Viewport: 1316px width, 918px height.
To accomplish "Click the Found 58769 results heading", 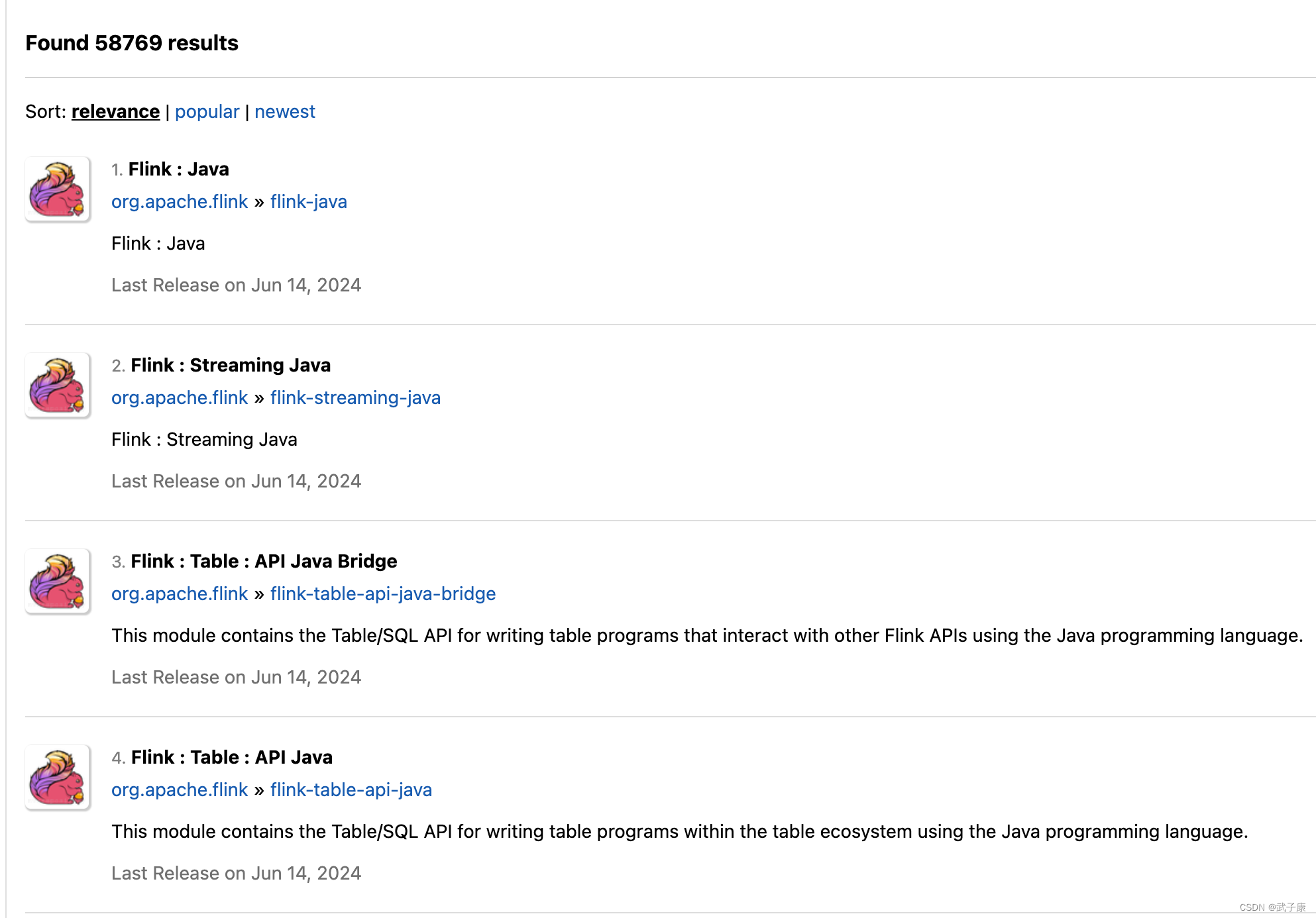I will (x=131, y=42).
